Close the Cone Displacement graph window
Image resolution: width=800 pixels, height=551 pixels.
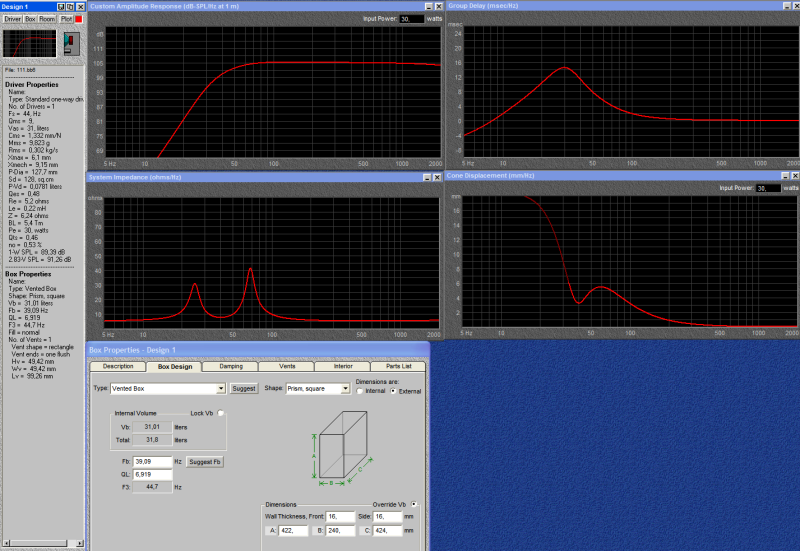coord(795,176)
